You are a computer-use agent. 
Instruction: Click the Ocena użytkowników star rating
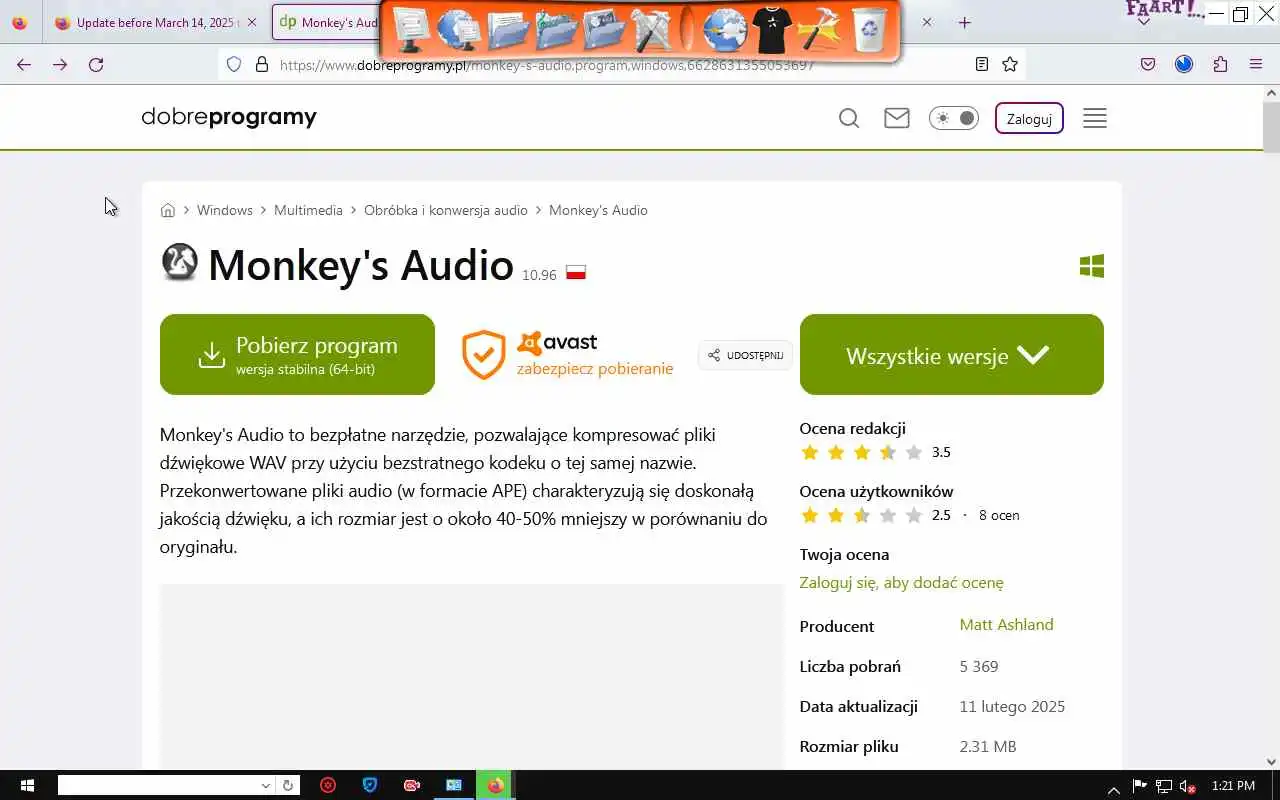click(x=861, y=515)
